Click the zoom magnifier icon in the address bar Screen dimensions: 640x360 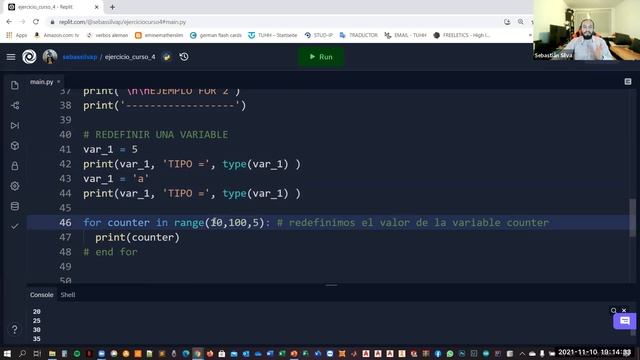[520, 22]
